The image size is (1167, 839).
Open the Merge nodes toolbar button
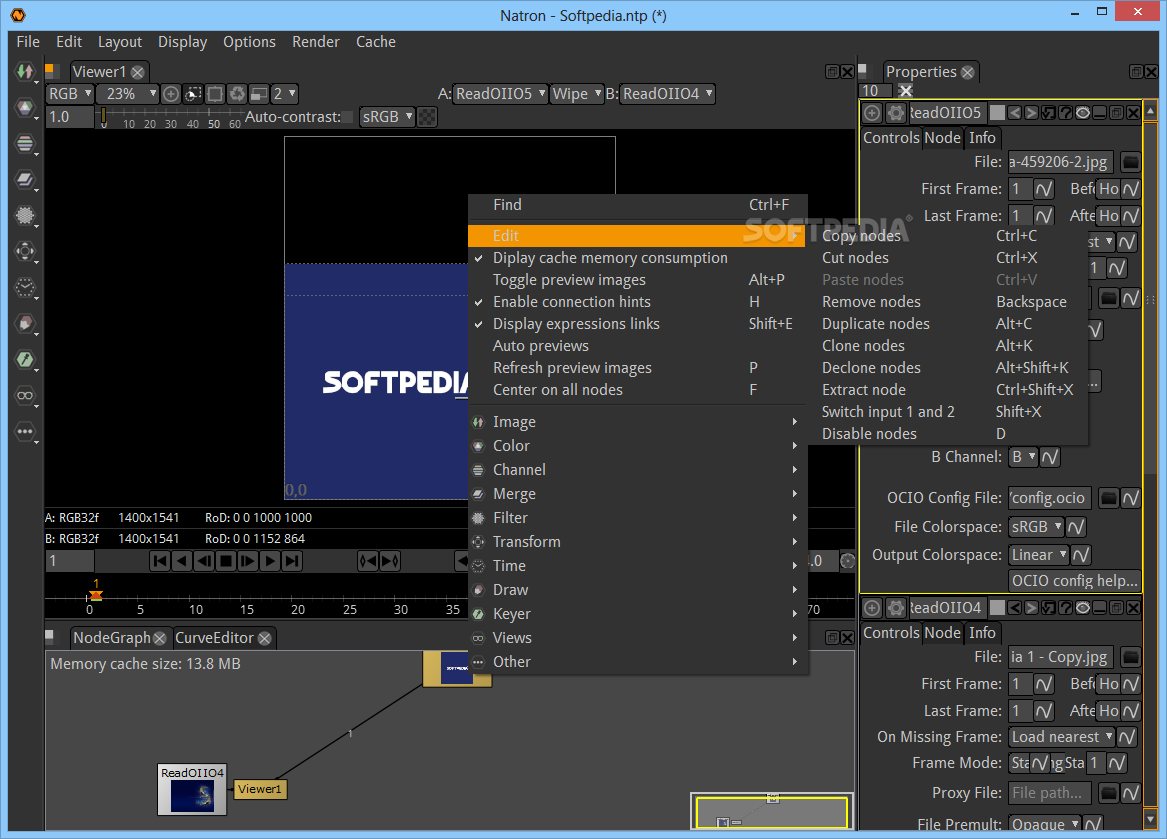point(25,179)
